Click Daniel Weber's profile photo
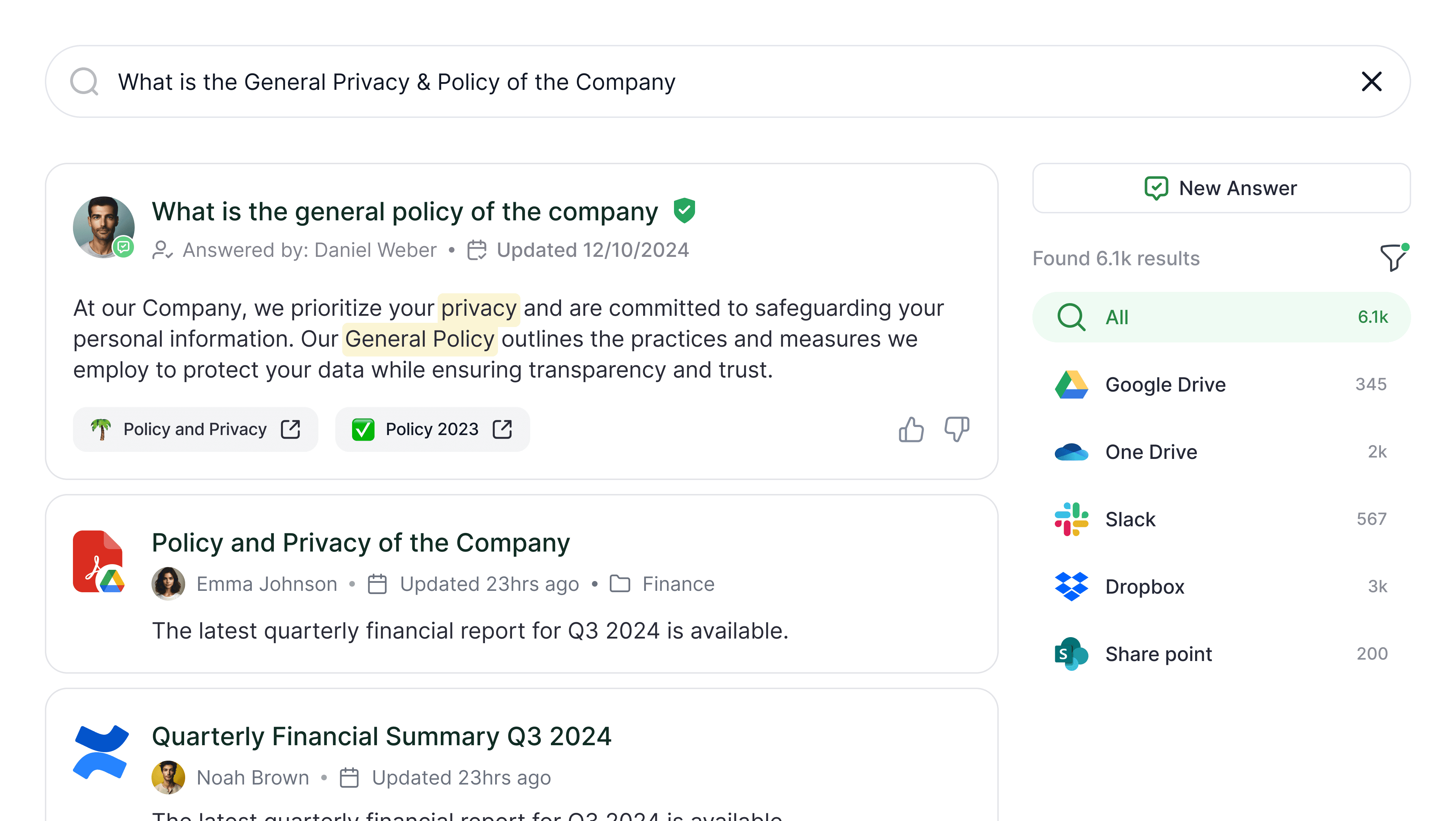 point(103,227)
